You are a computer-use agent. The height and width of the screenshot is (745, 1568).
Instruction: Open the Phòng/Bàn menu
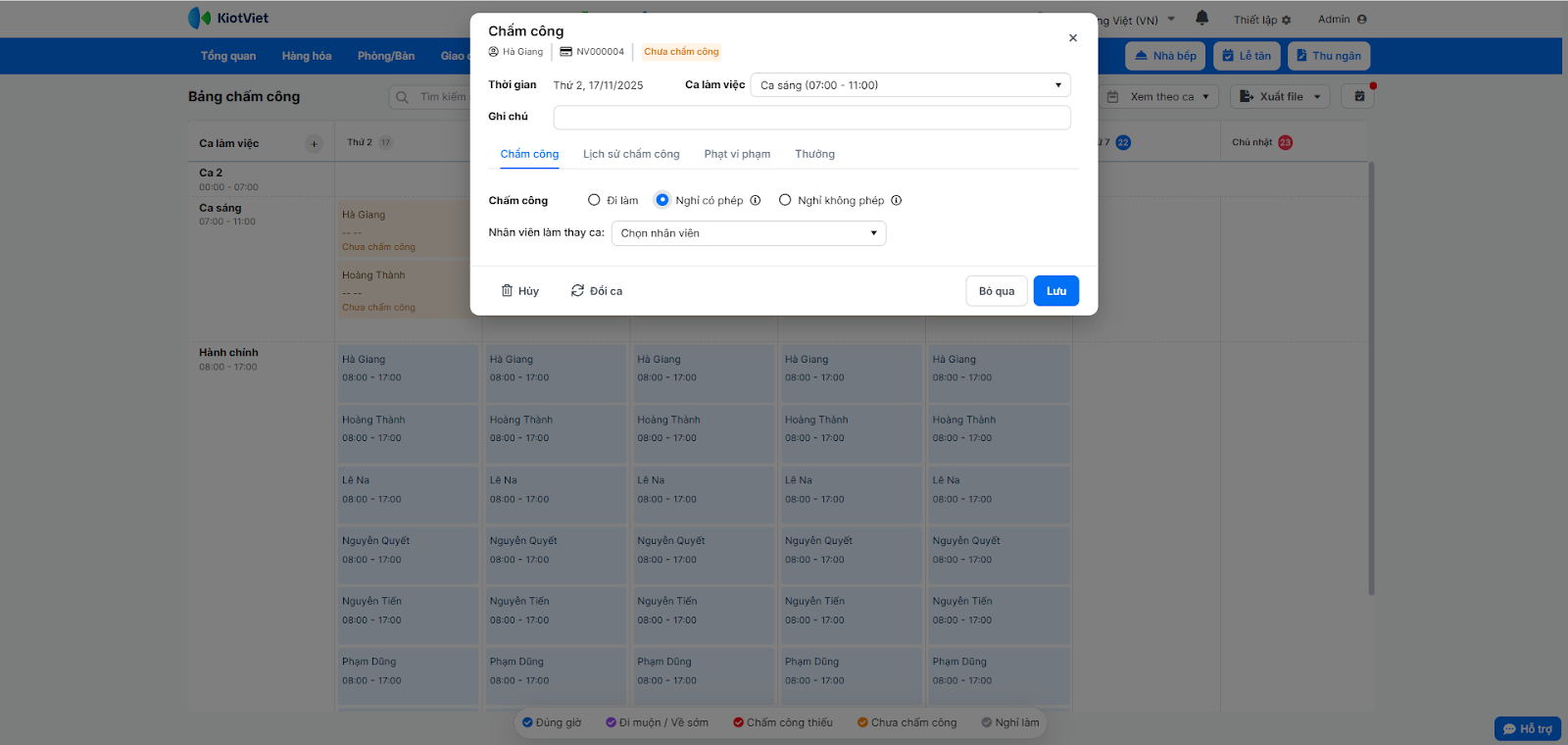tap(386, 56)
